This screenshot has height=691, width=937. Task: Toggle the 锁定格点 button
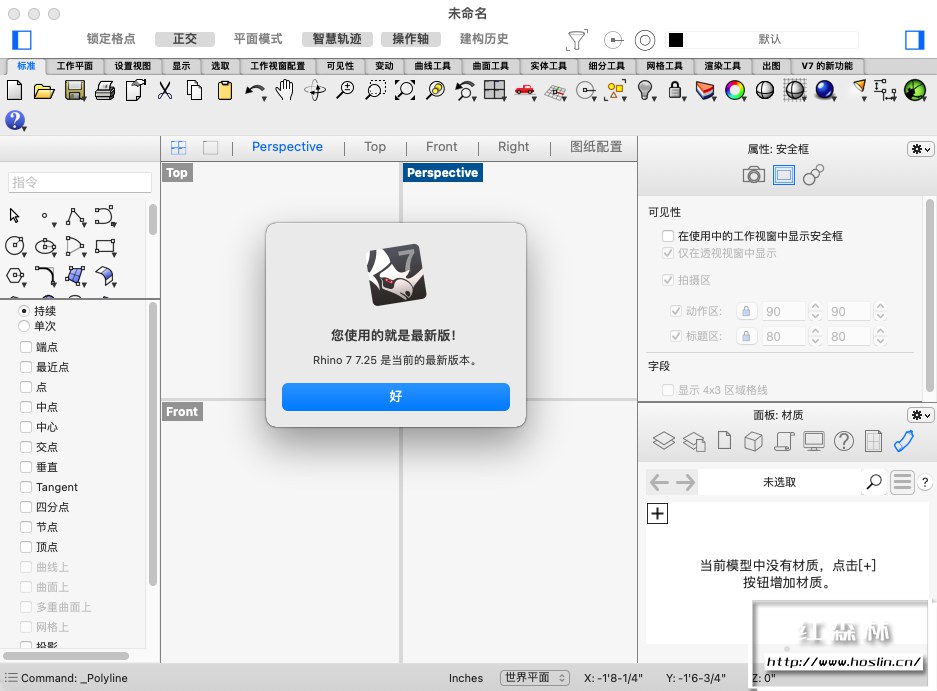111,39
